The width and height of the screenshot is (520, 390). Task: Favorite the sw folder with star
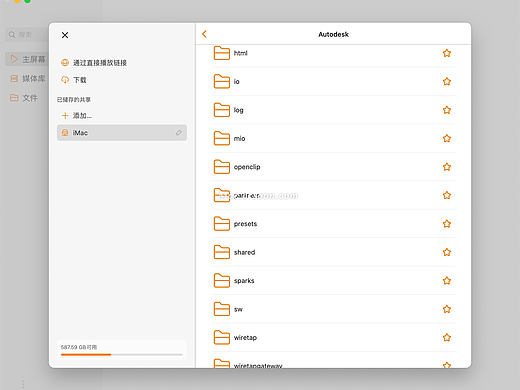[x=447, y=309]
